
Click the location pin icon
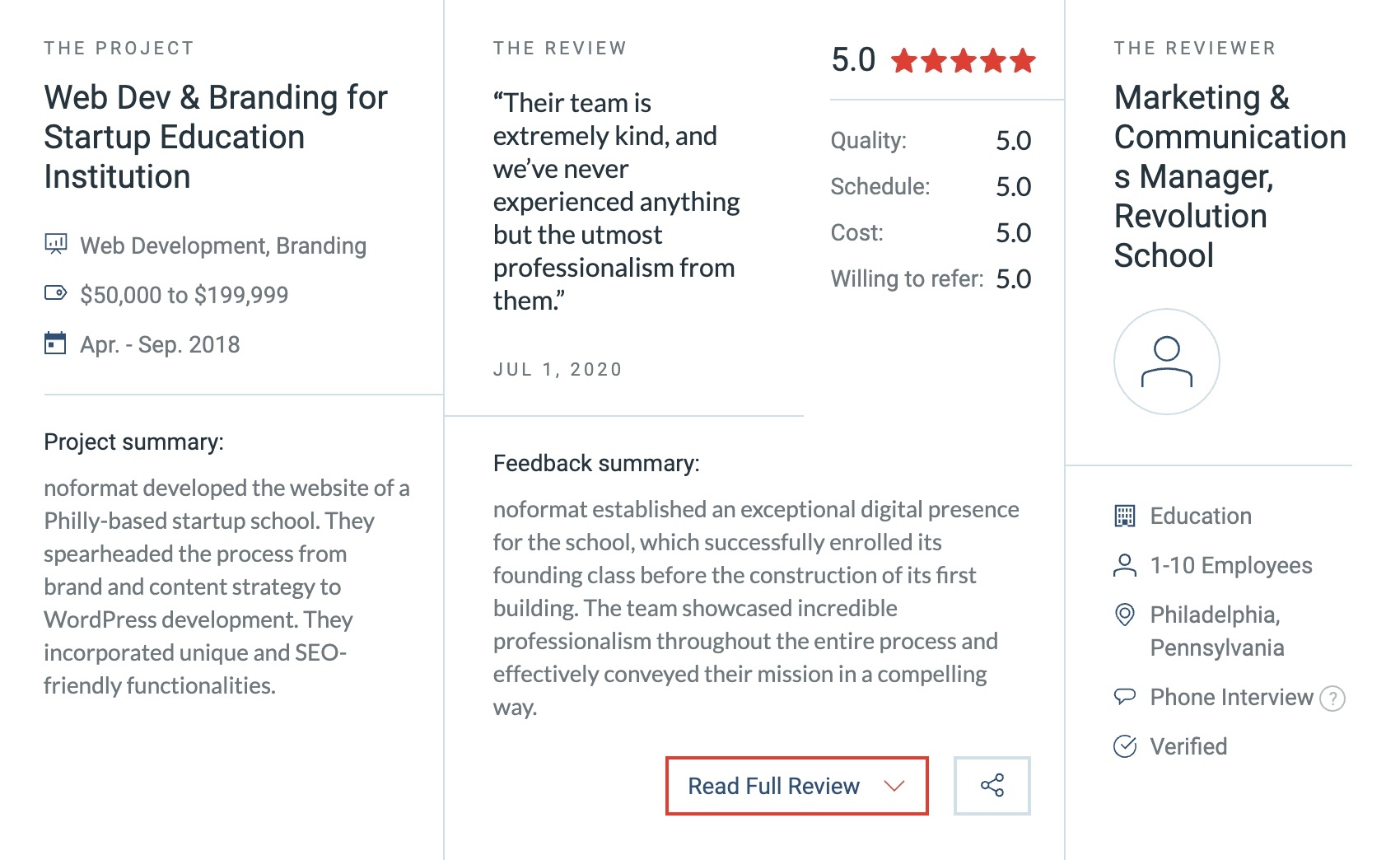[x=1124, y=615]
